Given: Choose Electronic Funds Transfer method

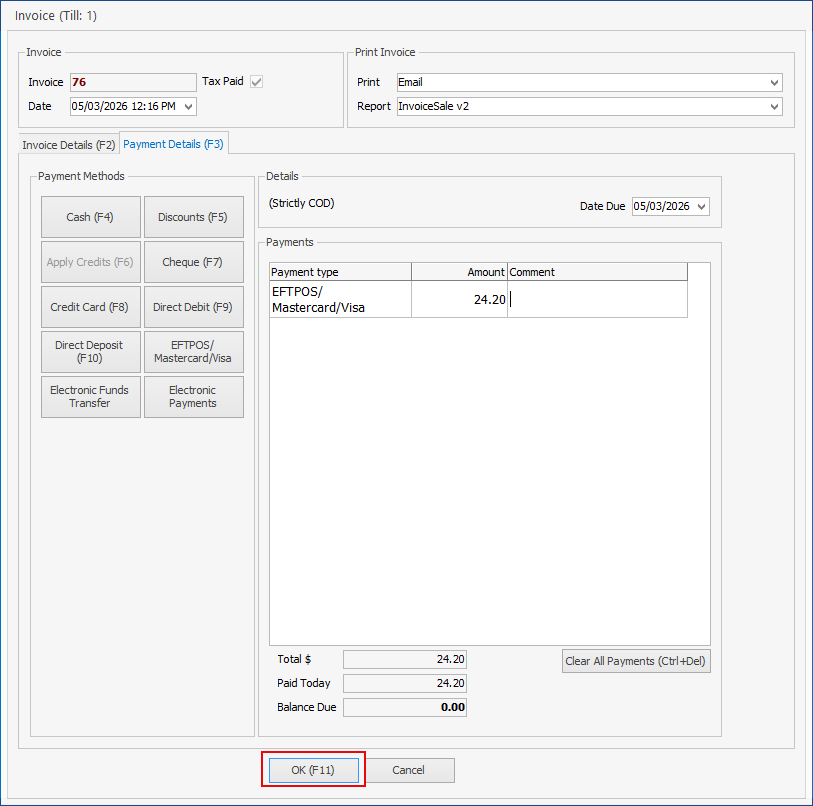Looking at the screenshot, I should pyautogui.click(x=90, y=397).
